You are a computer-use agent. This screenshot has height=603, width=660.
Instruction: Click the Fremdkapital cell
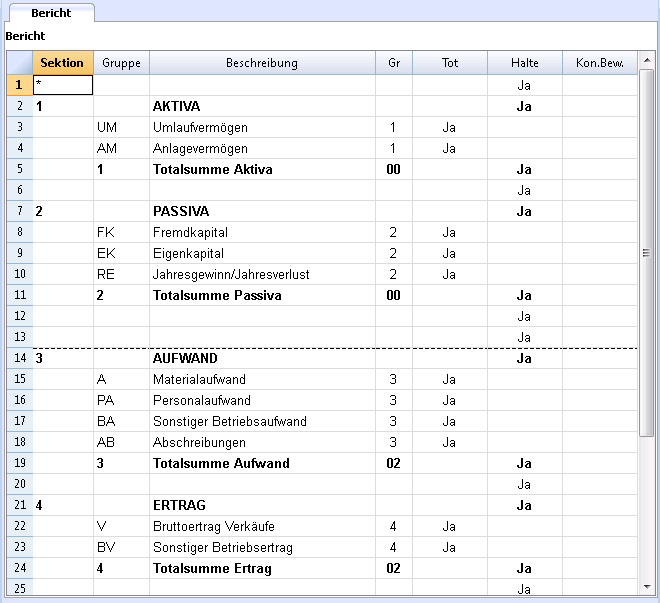(x=262, y=232)
